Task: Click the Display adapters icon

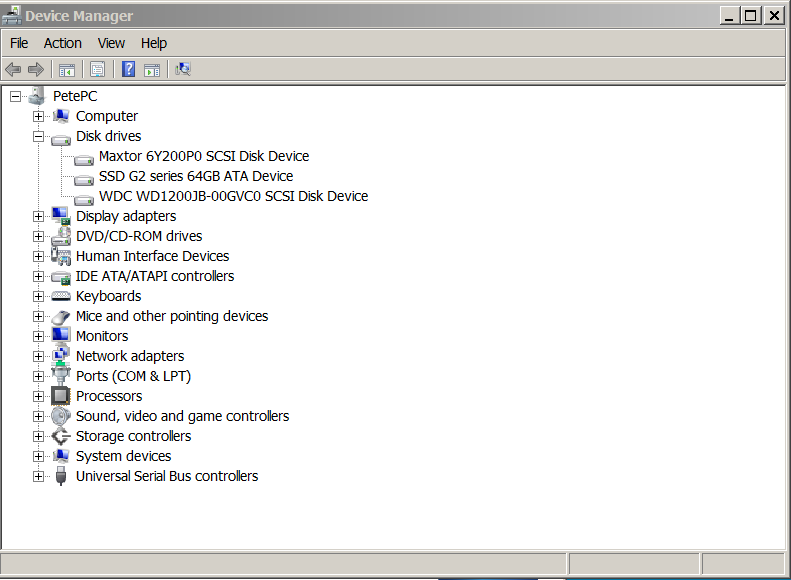Action: tap(61, 216)
